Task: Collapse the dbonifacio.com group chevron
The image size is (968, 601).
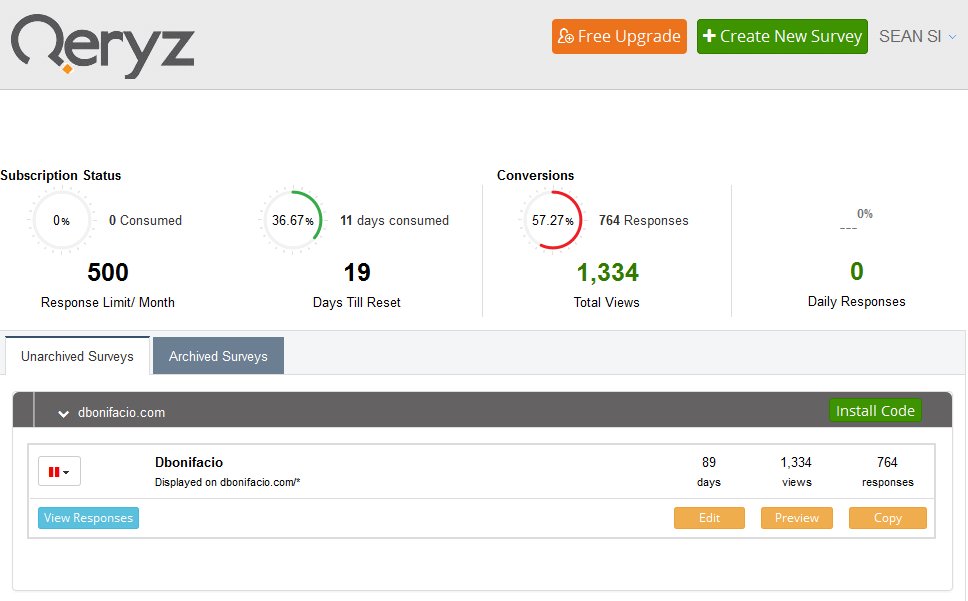Action: tap(63, 412)
